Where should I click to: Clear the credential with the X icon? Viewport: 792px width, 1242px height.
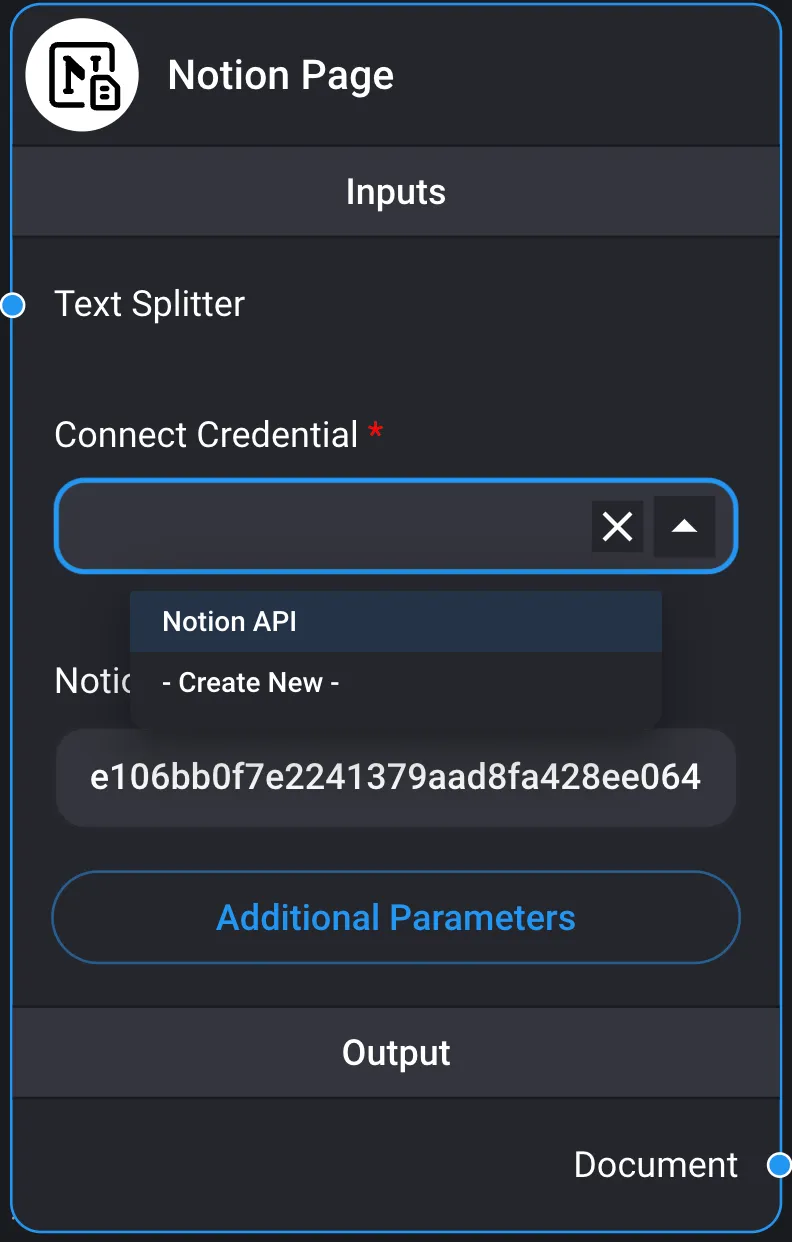[x=617, y=526]
